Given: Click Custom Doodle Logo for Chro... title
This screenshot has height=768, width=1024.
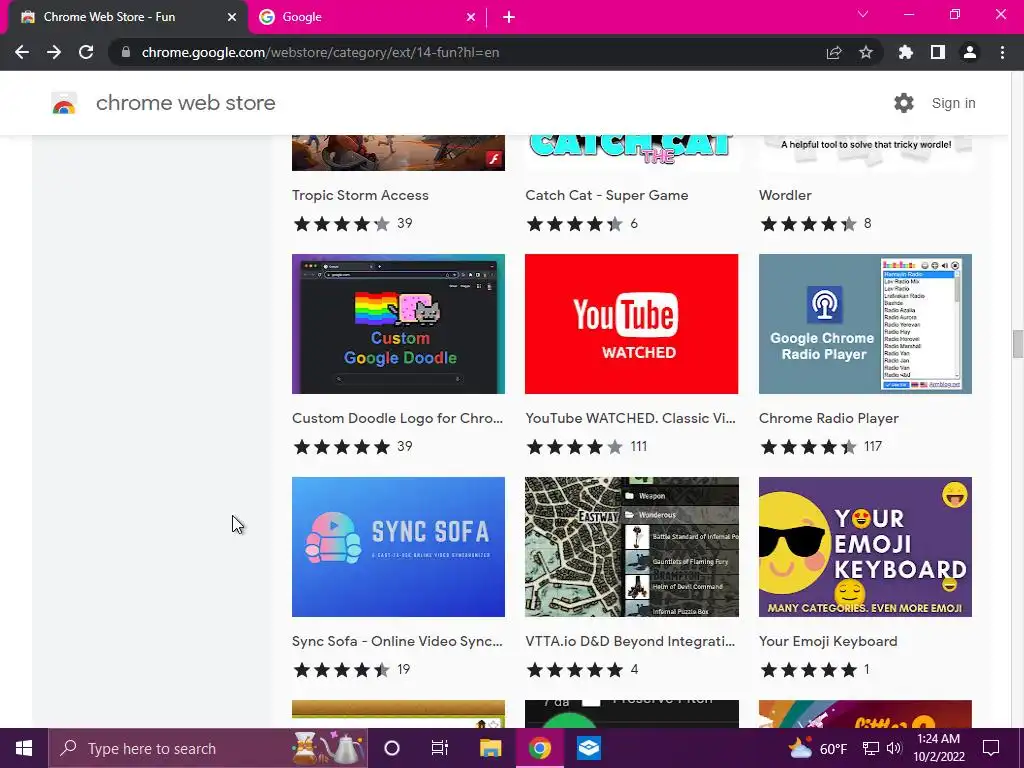Looking at the screenshot, I should click(x=397, y=418).
